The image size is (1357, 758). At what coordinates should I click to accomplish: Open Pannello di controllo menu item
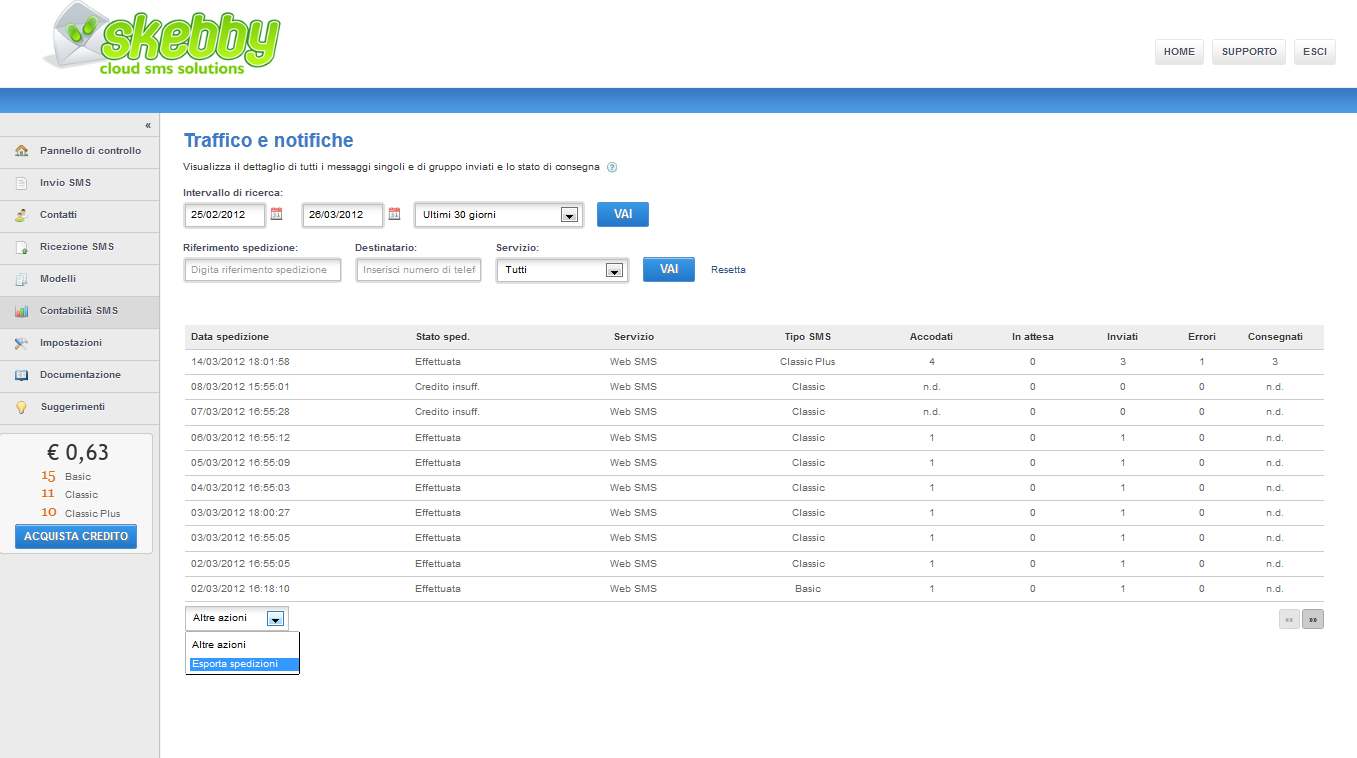pyautogui.click(x=80, y=151)
